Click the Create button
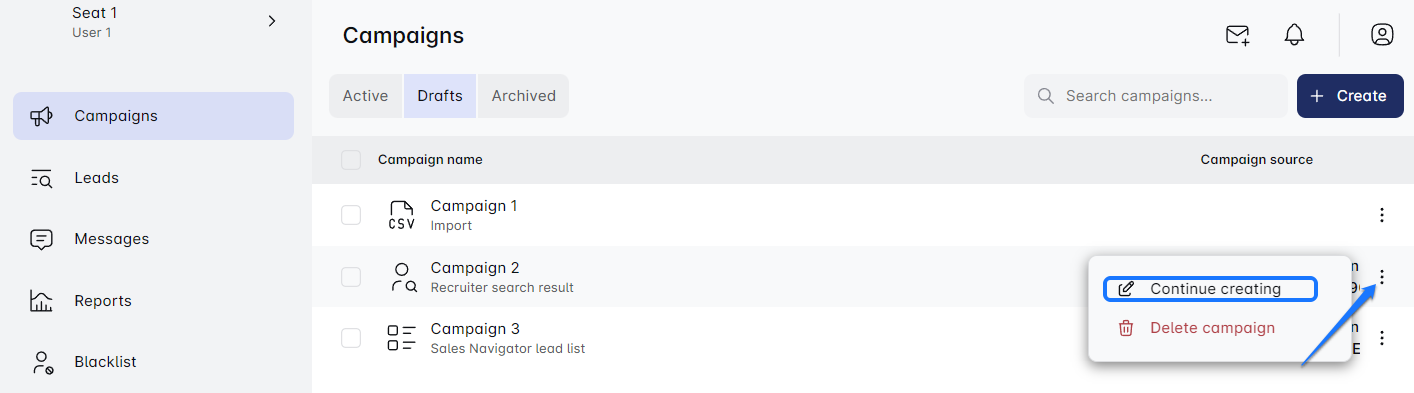The height and width of the screenshot is (393, 1414). coord(1350,96)
